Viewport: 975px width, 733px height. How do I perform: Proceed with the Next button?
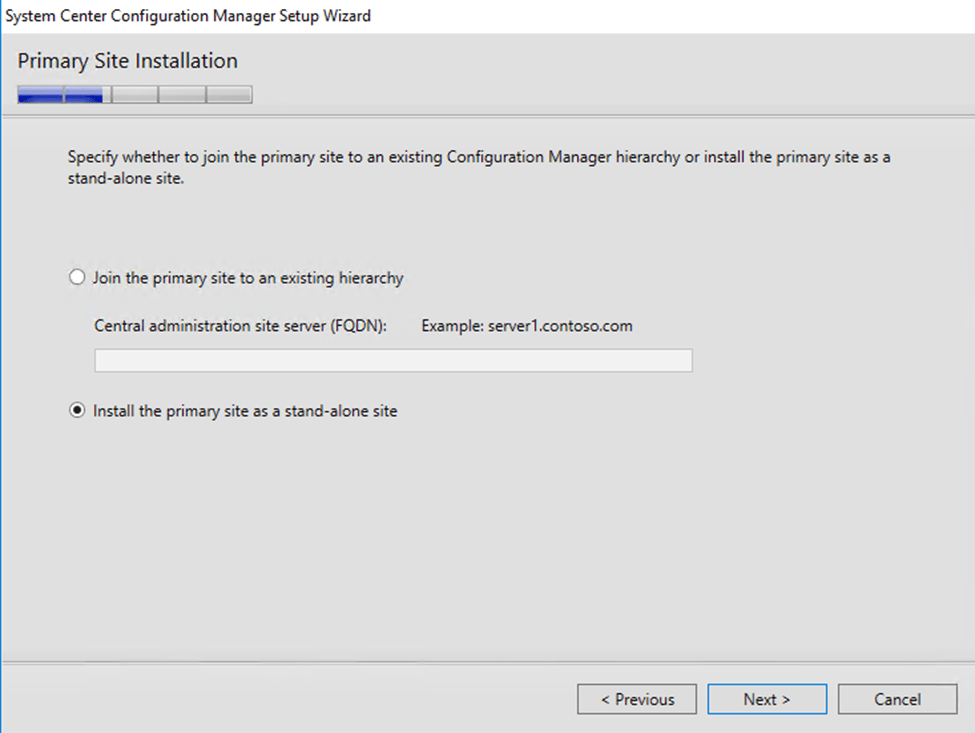tap(767, 700)
